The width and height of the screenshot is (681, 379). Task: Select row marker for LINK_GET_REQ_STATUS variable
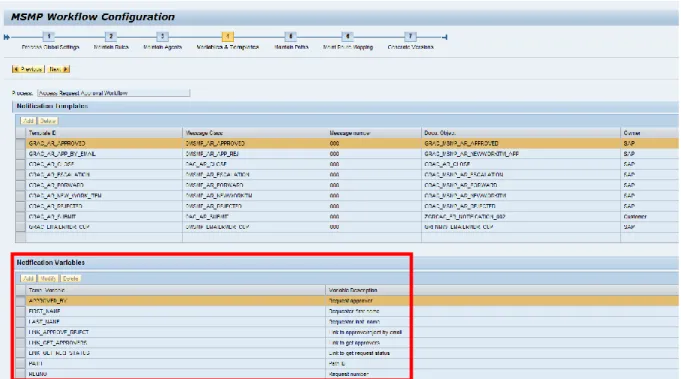[x=20, y=353]
